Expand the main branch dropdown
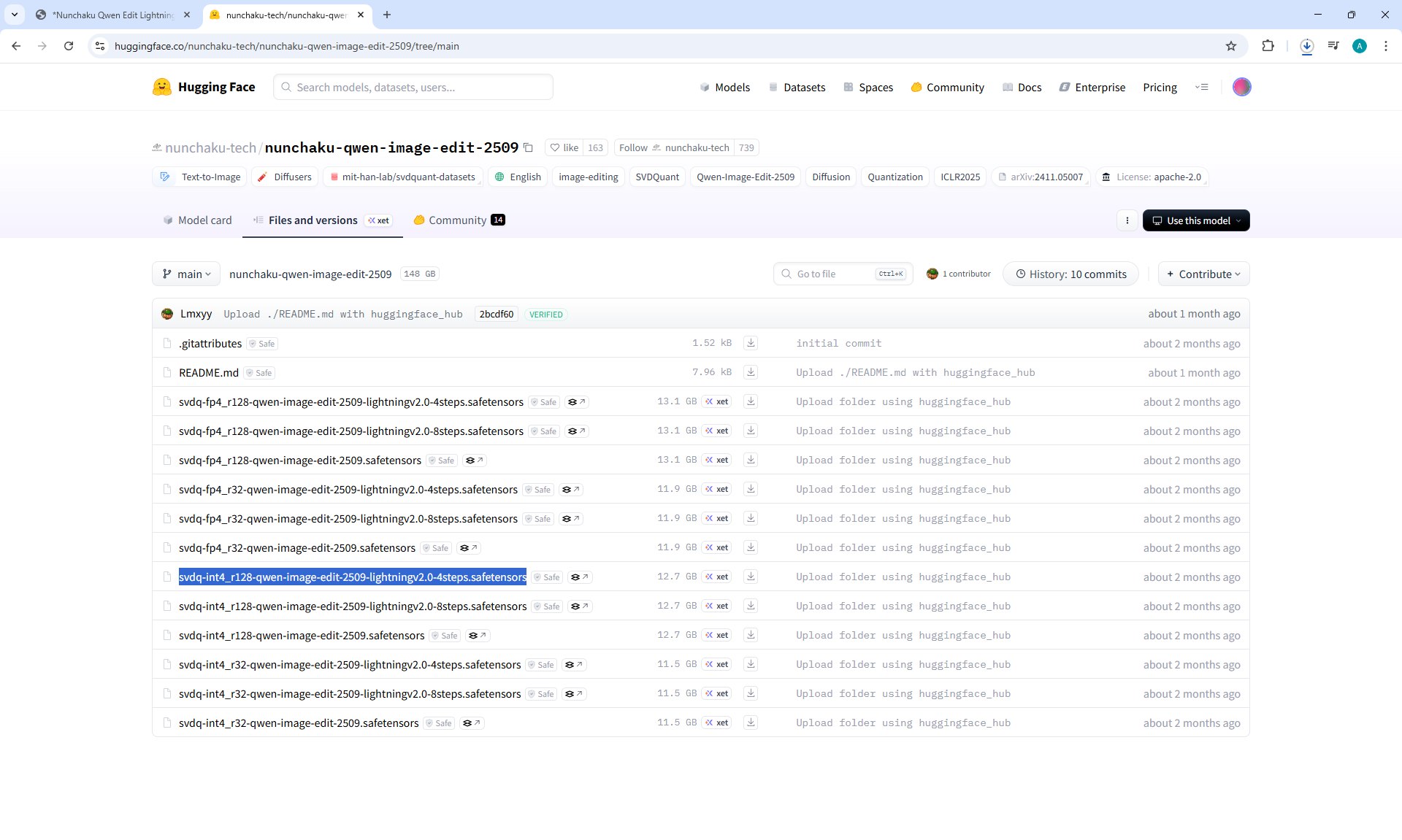1402x840 pixels. tap(186, 274)
